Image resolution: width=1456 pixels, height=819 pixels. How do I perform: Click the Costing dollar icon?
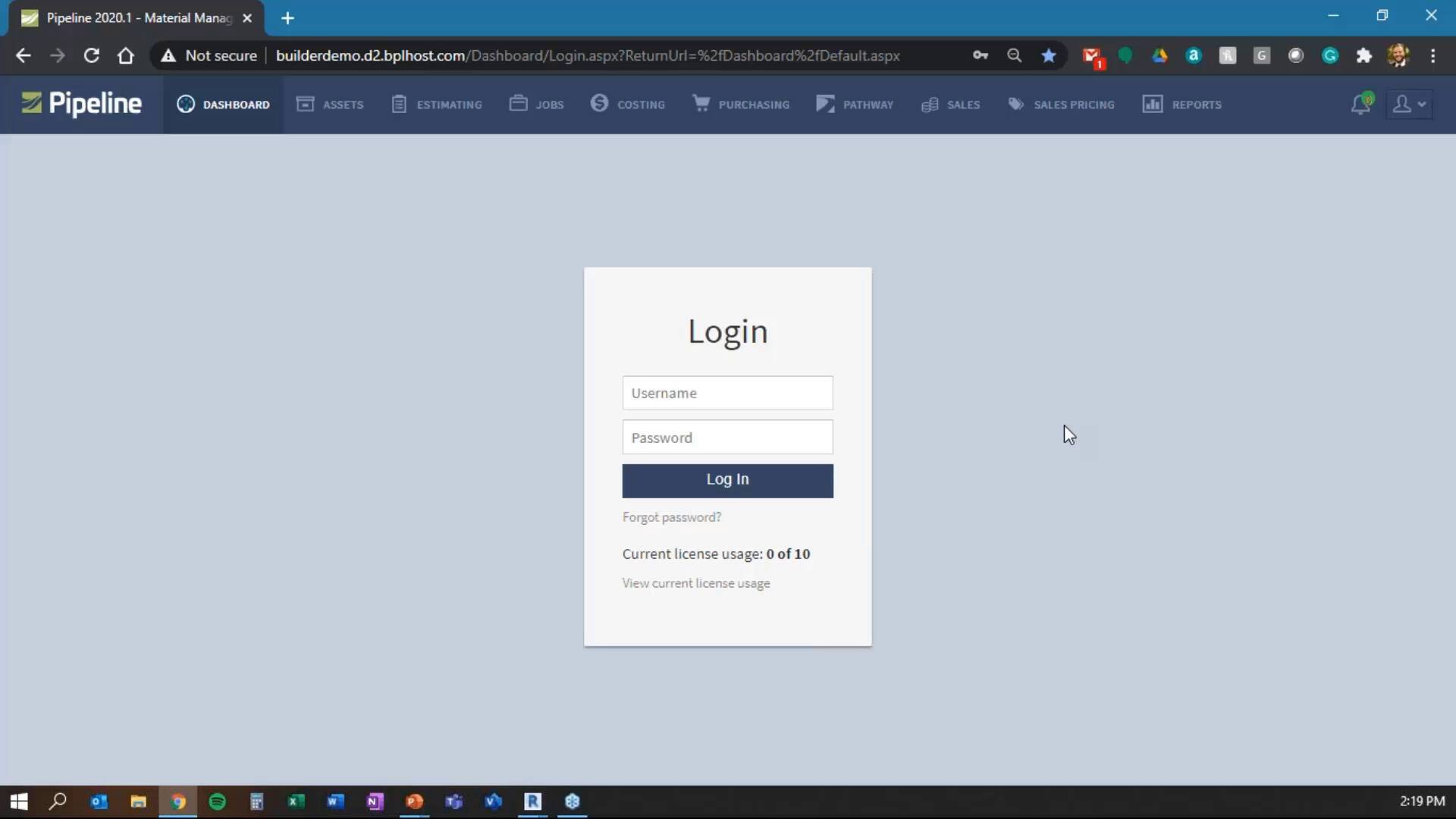tap(599, 104)
